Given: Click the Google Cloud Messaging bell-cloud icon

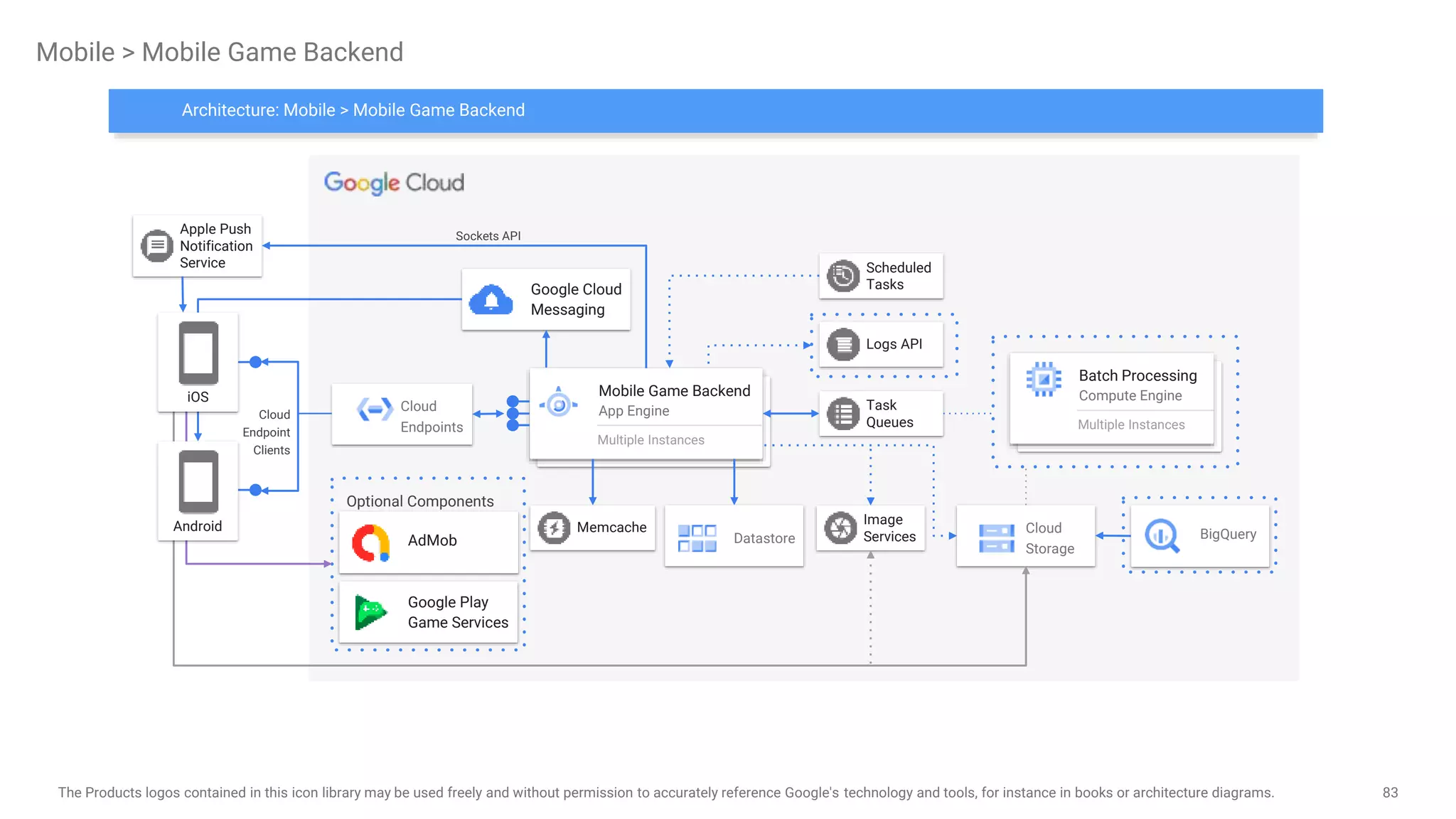Looking at the screenshot, I should coord(491,300).
